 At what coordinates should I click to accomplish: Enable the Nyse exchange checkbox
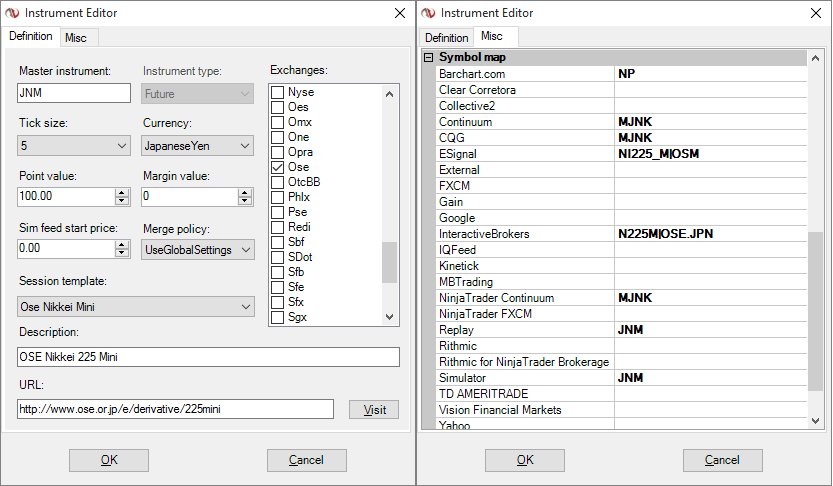pyautogui.click(x=278, y=92)
